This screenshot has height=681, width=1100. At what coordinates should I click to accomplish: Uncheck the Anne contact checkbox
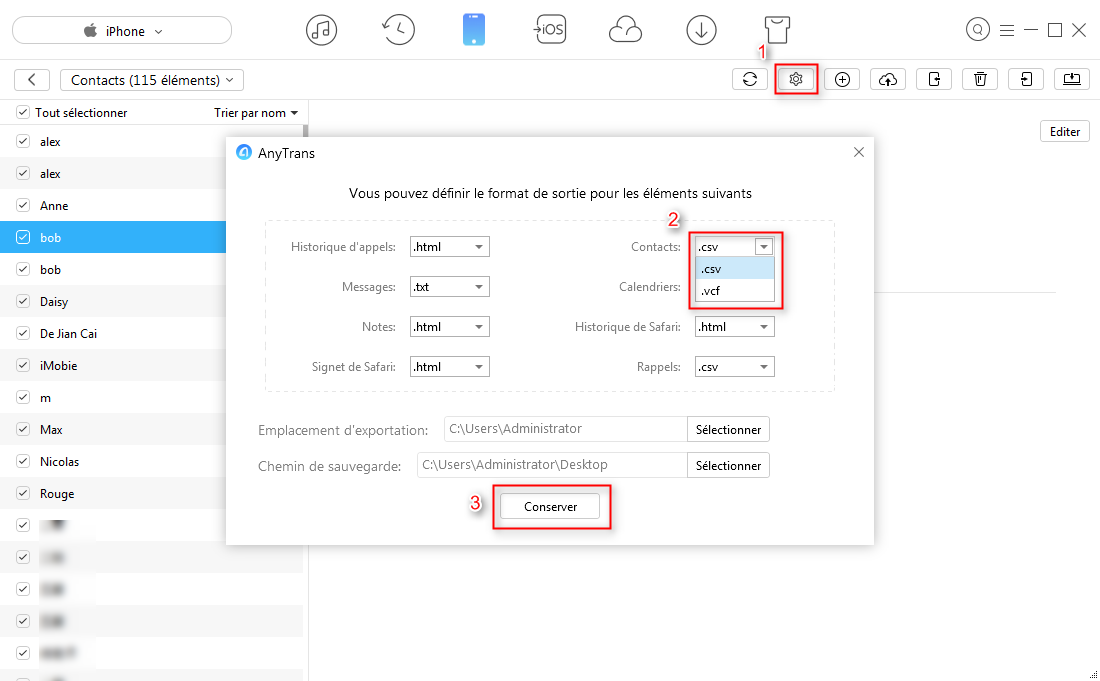tap(23, 205)
